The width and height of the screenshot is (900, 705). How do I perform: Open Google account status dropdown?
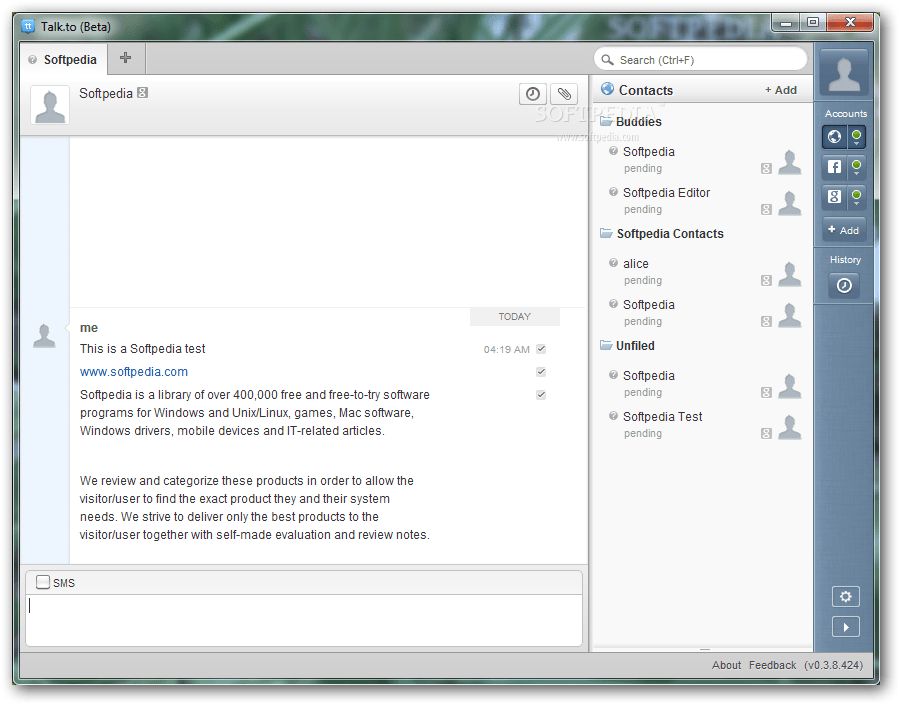[x=856, y=197]
